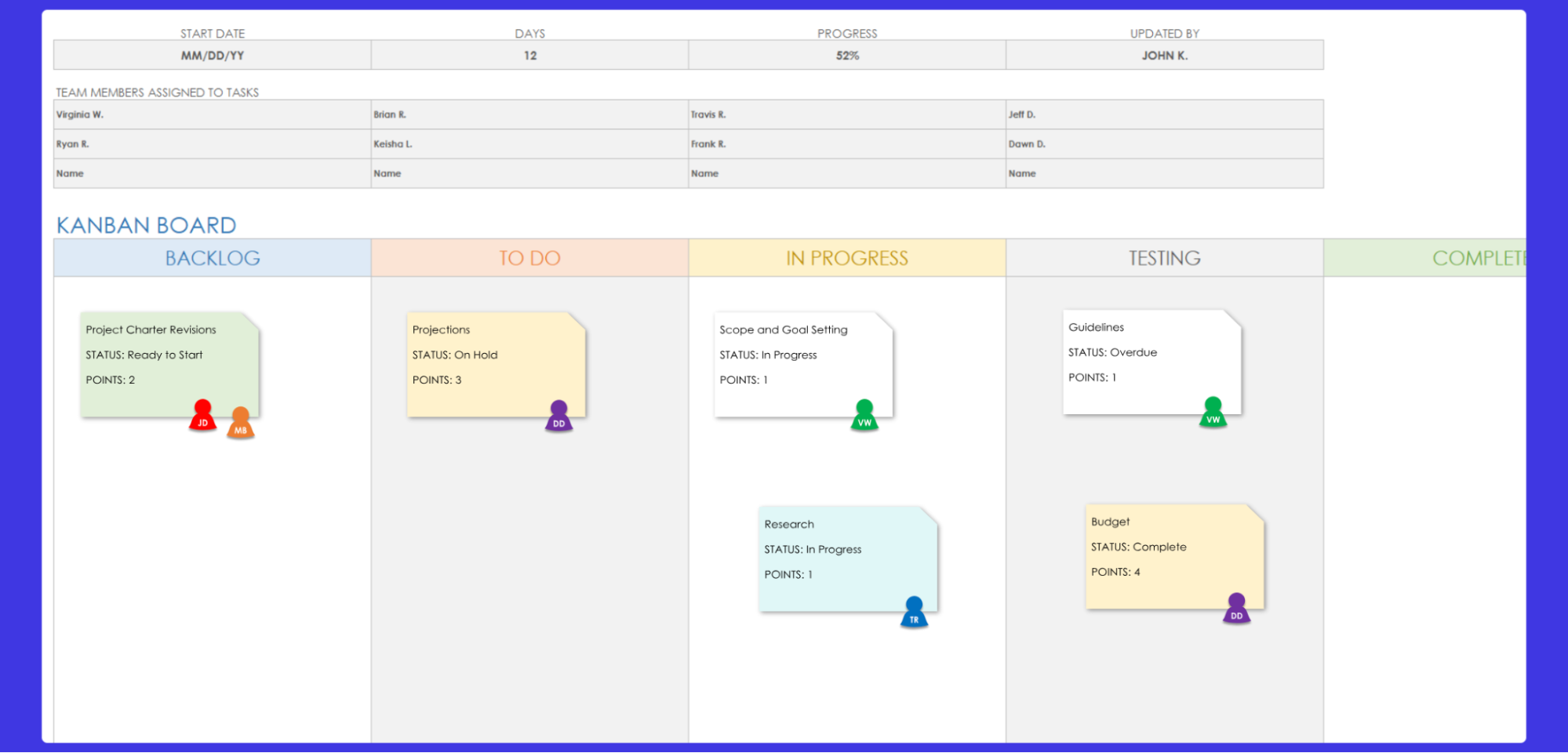This screenshot has height=753, width=1568.
Task: Click the Virginia W. team member cell
Action: [x=213, y=115]
